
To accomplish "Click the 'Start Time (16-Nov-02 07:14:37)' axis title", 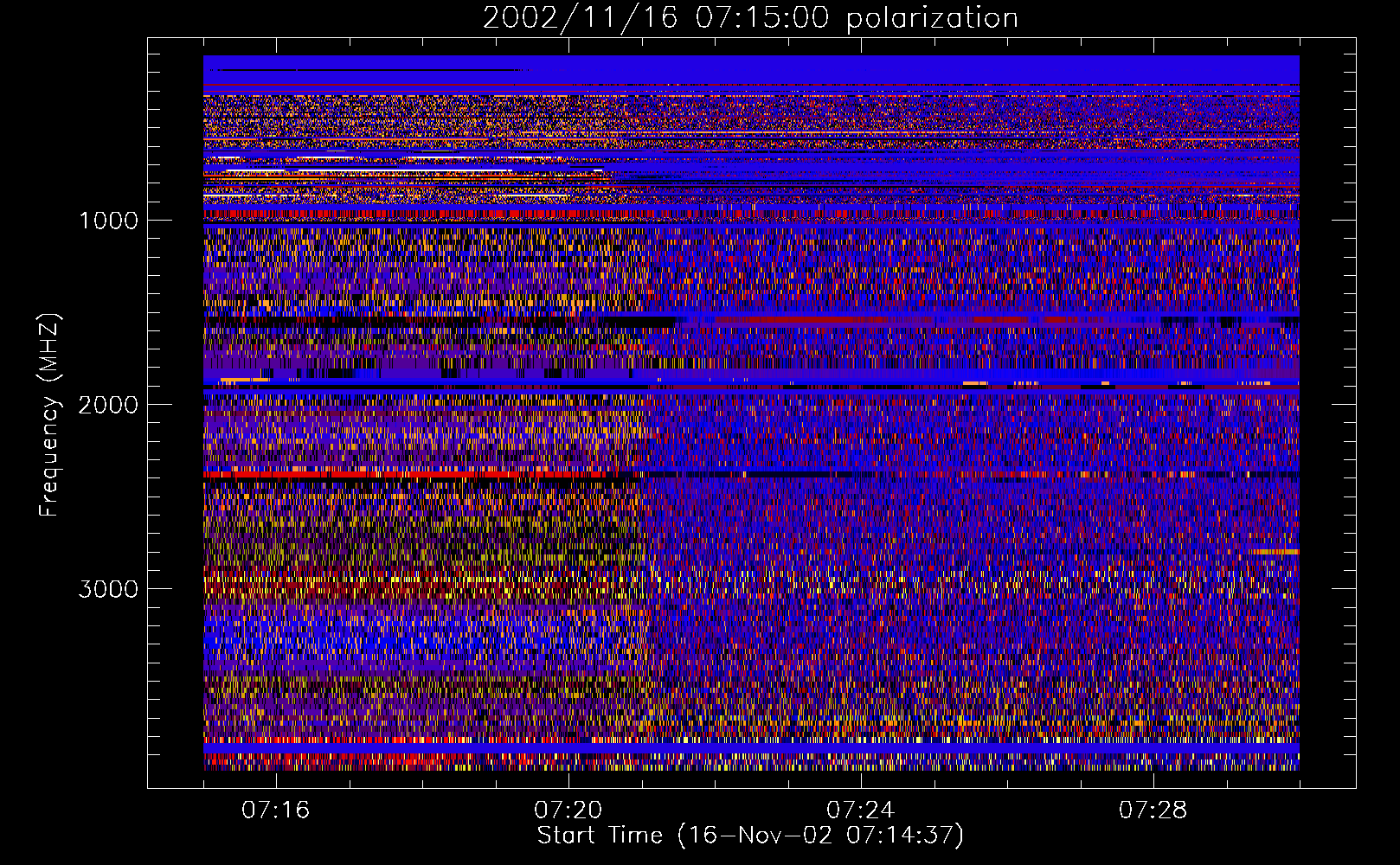I will 750,836.
